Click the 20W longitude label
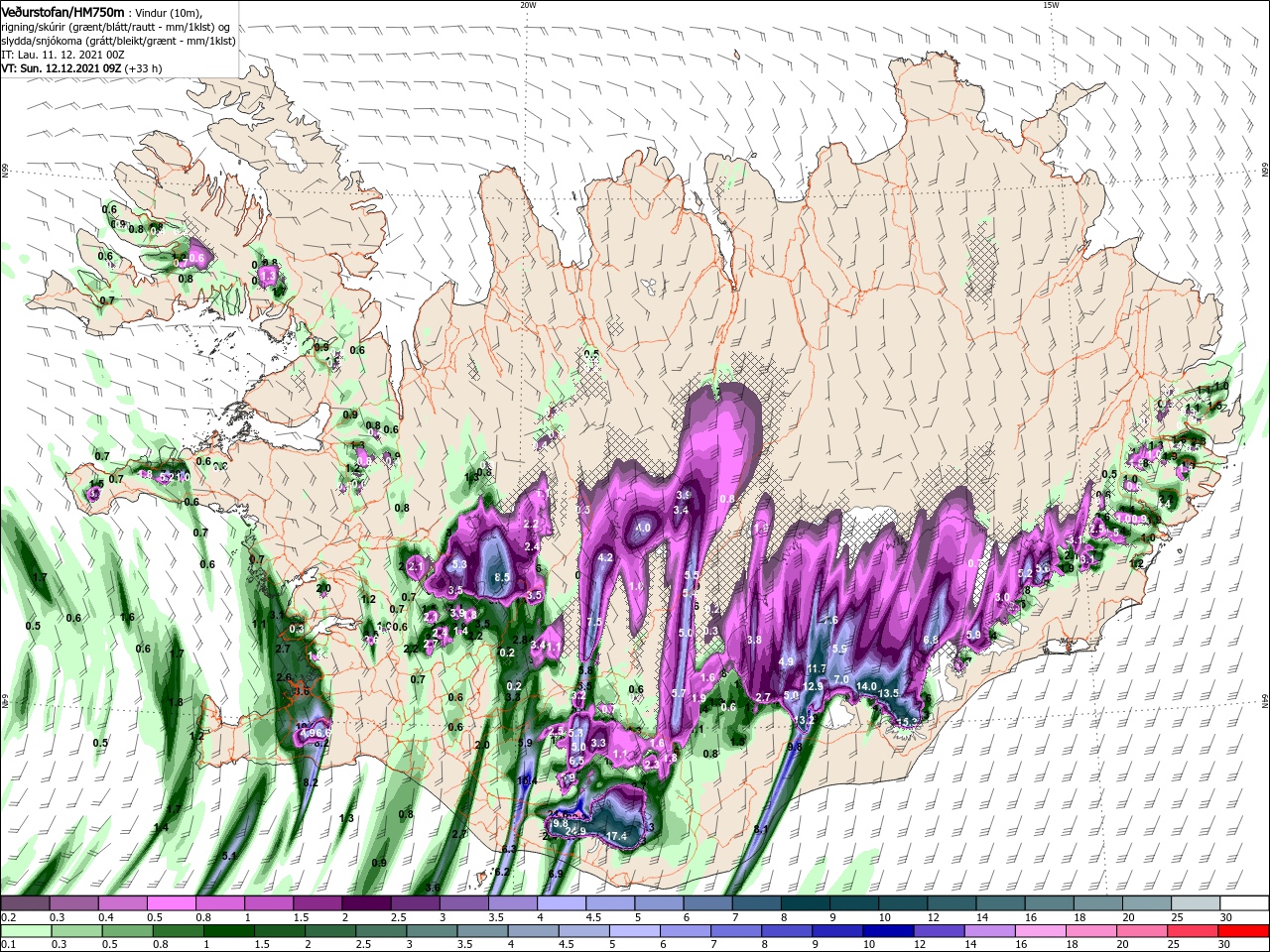 (x=528, y=5)
